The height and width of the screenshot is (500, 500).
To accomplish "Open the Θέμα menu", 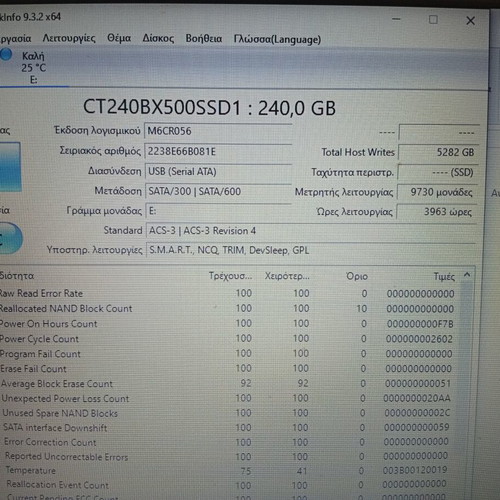I will click(119, 38).
